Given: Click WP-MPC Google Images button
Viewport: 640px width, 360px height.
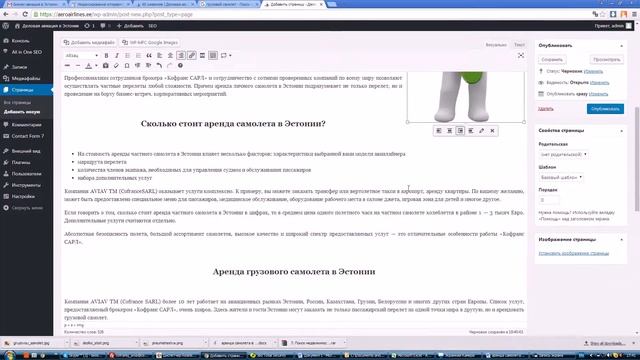Looking at the screenshot, I should click(150, 42).
